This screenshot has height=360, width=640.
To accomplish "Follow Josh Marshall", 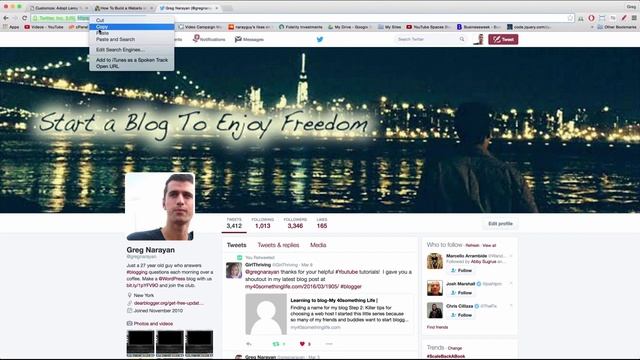I will (x=461, y=293).
